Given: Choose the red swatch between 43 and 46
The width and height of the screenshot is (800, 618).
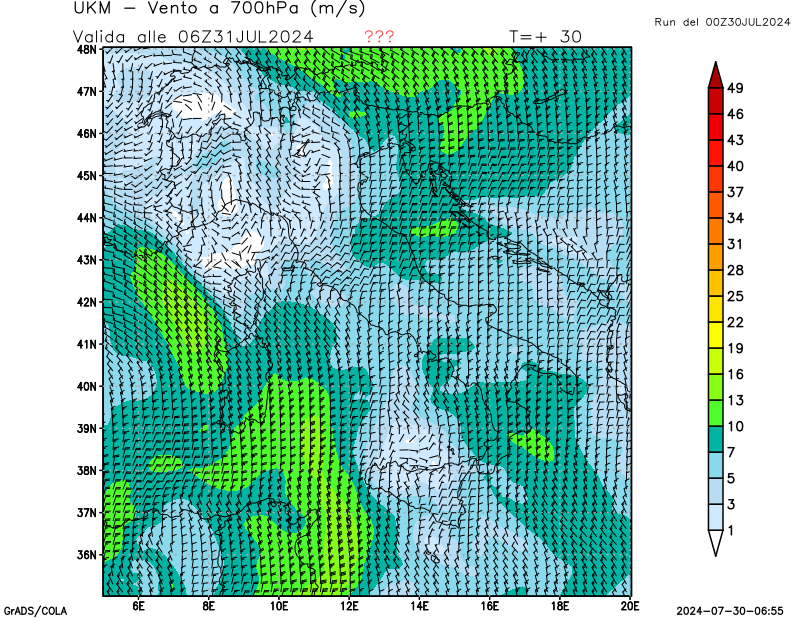Looking at the screenshot, I should [715, 128].
